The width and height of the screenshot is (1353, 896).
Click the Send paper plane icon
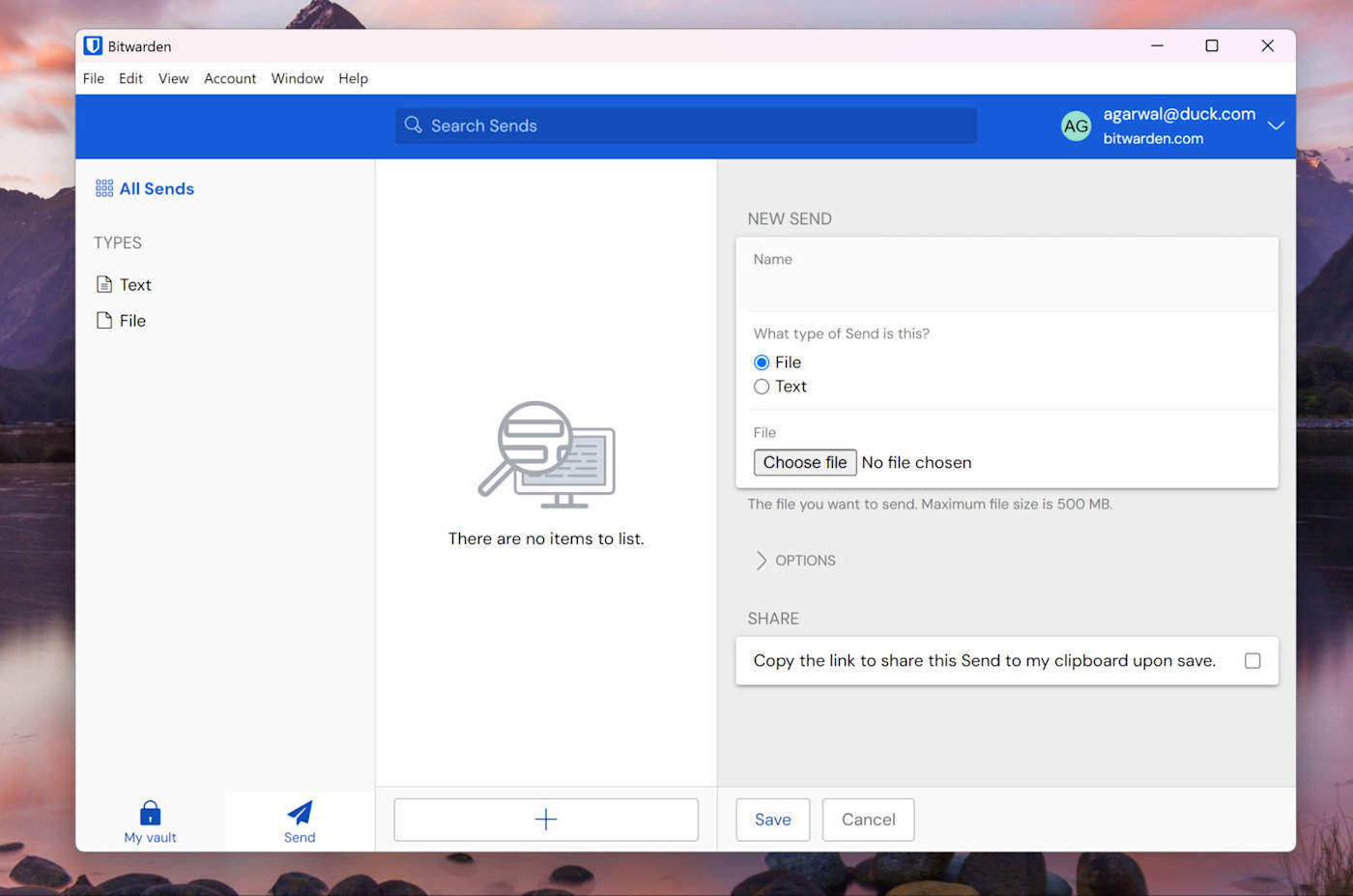300,812
